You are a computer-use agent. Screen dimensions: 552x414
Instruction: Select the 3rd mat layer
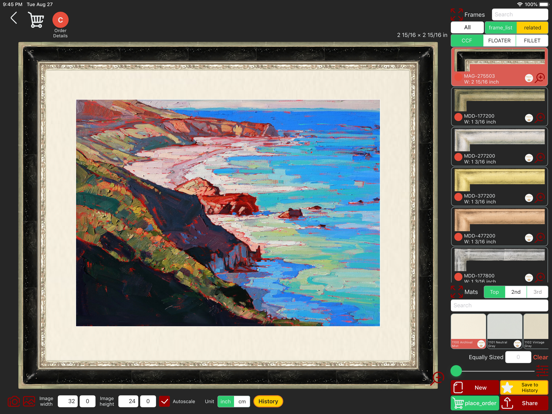(537, 292)
